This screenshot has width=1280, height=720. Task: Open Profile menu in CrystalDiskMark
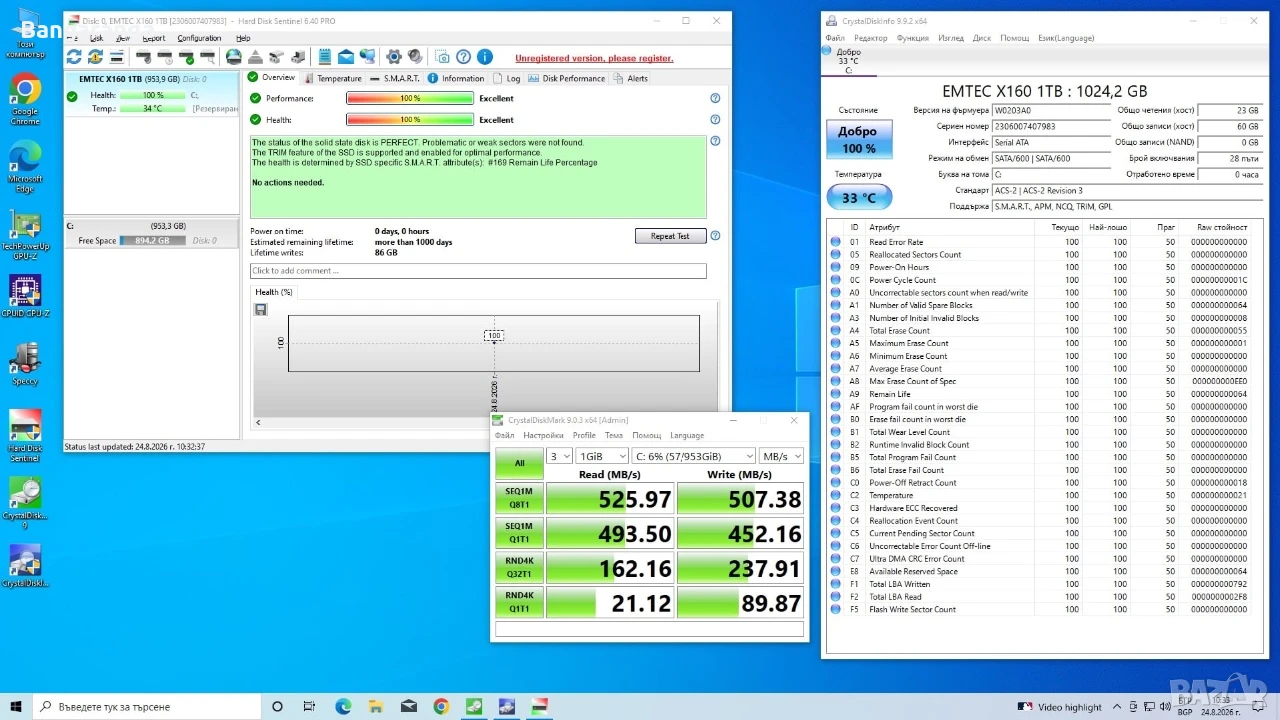point(584,435)
